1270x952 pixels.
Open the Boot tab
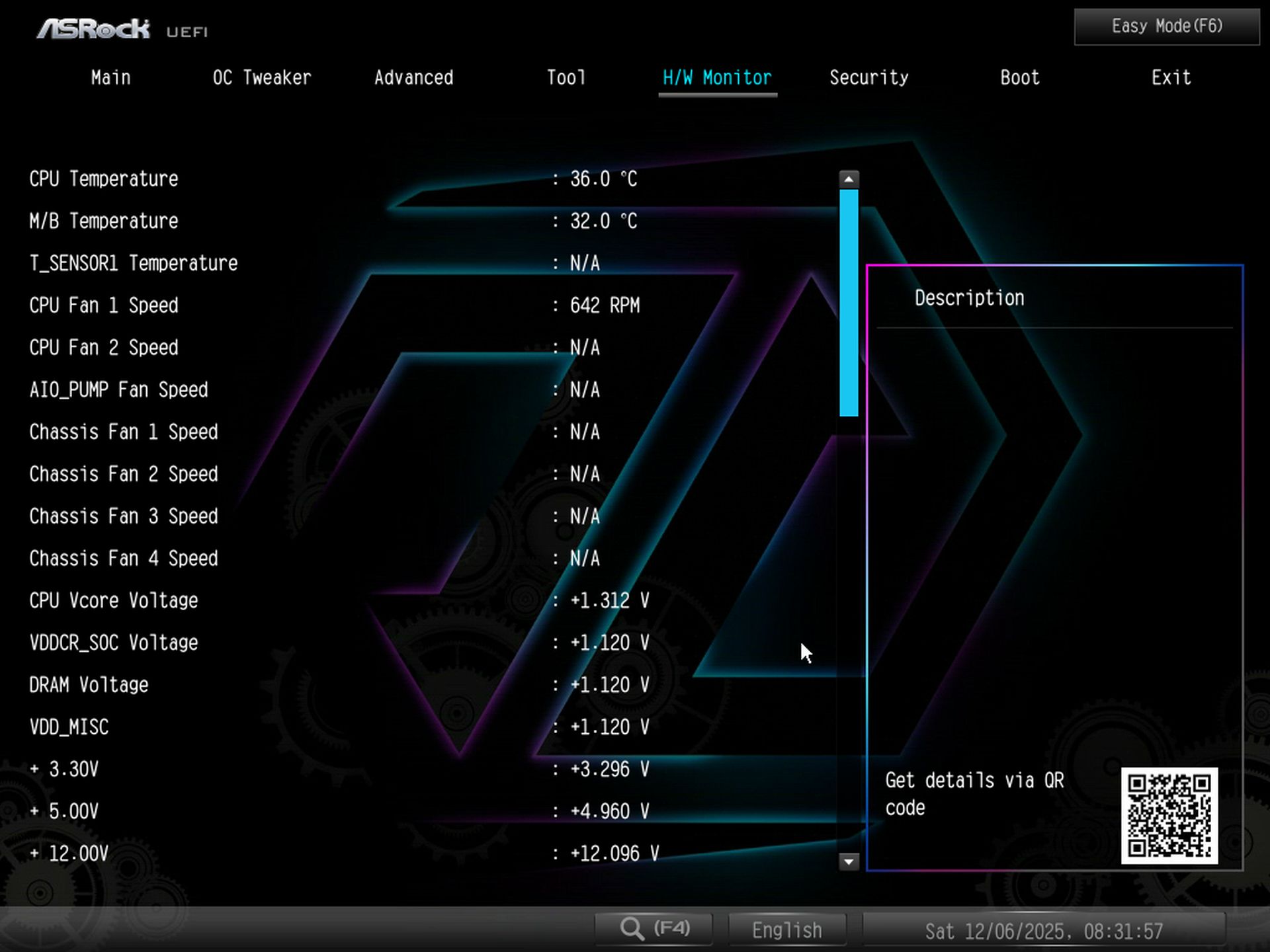1018,77
